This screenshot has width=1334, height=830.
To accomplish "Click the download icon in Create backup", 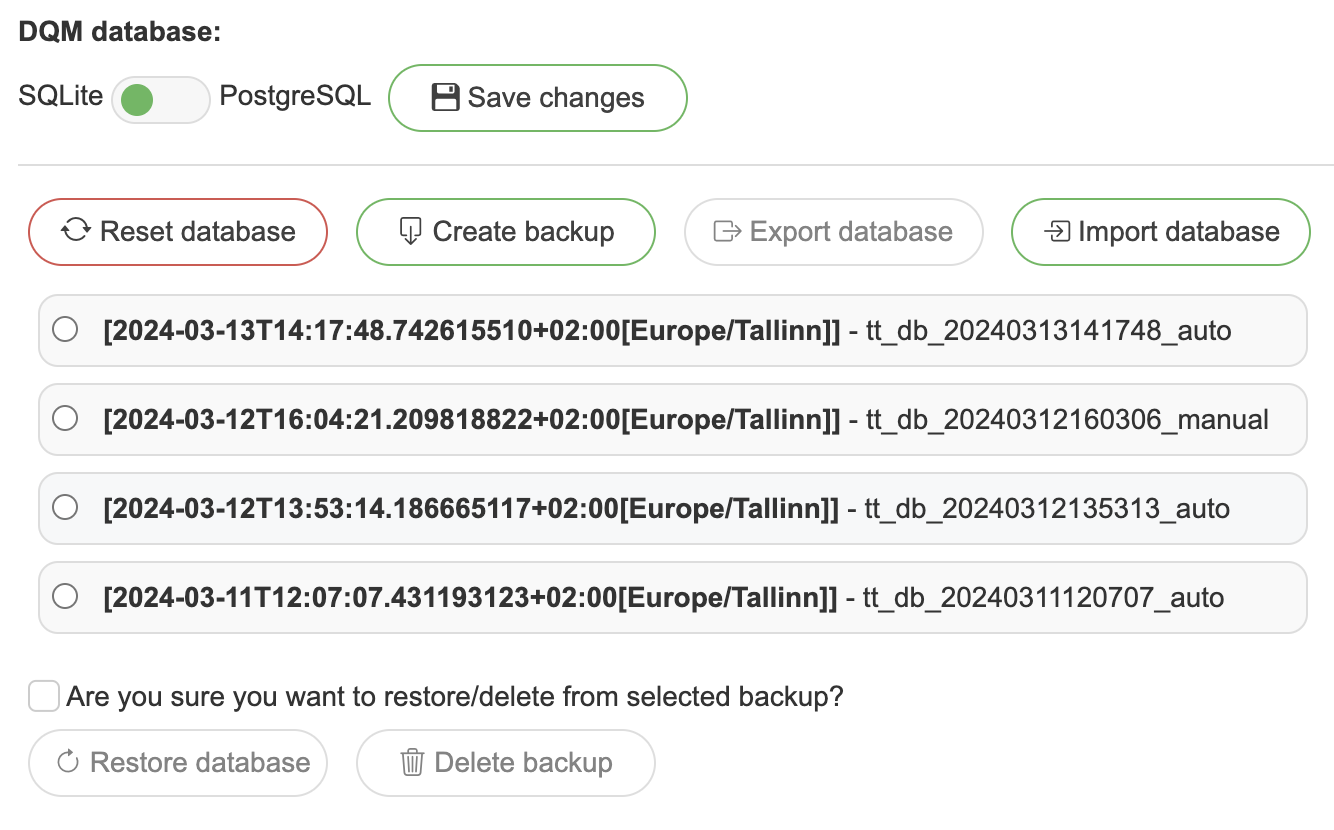I will coord(410,231).
